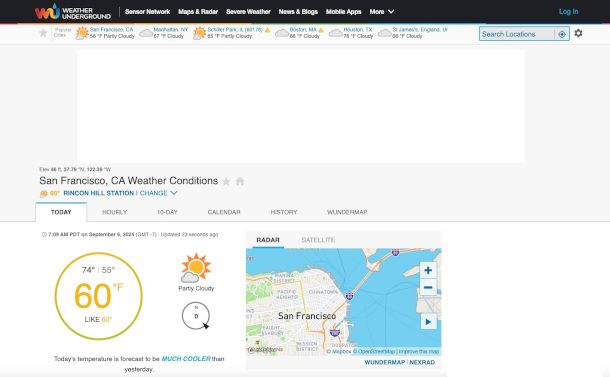Viewport: 610px width, 377px height.
Task: Switch to the 10-Day tab
Action: [x=167, y=212]
